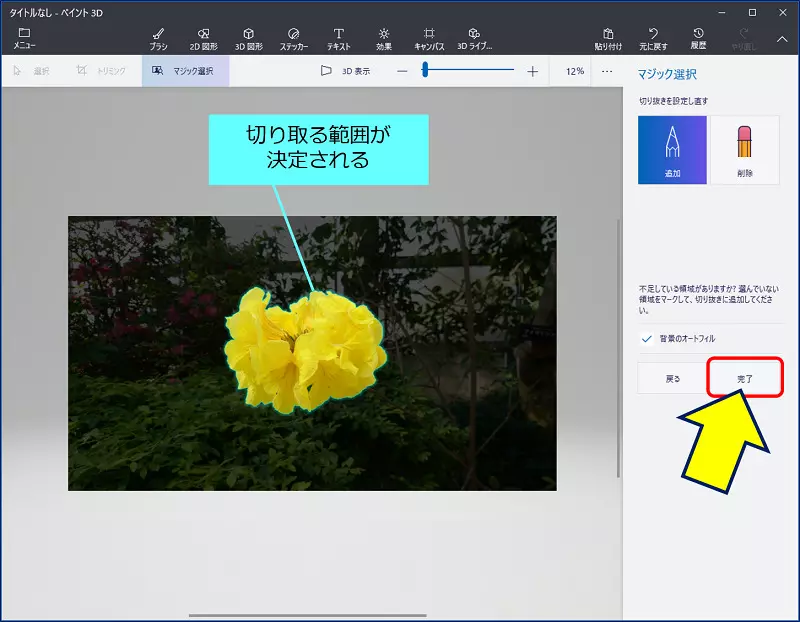Click the 12% zoom value field
The height and width of the screenshot is (622, 800).
coord(574,71)
